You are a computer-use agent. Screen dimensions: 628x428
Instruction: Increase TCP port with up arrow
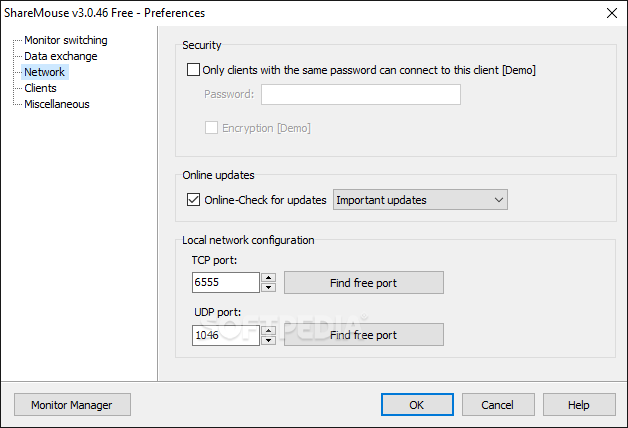[x=268, y=277]
